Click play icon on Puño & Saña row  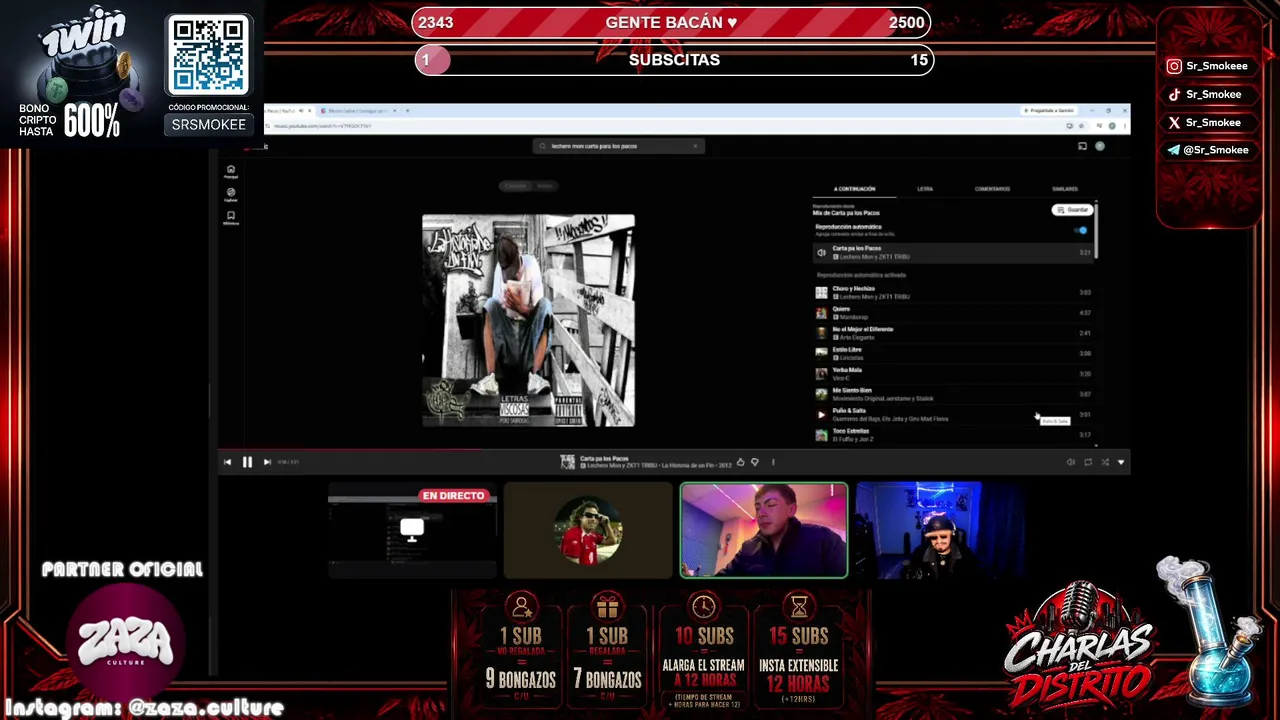[x=822, y=414]
